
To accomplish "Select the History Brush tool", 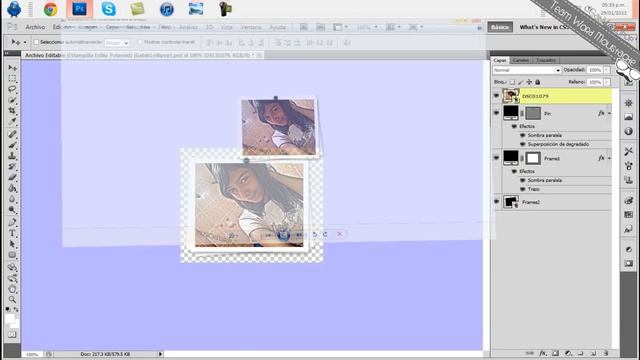I will 13,167.
